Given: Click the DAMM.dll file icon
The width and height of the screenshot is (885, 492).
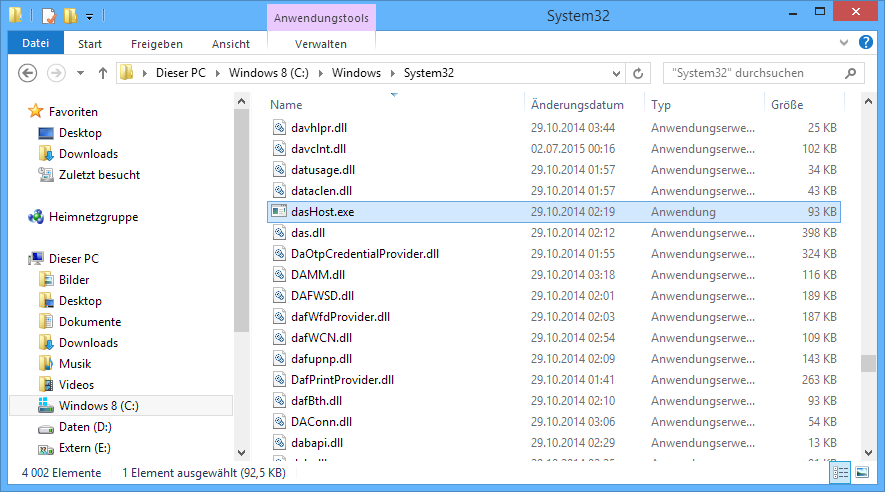Looking at the screenshot, I should pos(279,275).
